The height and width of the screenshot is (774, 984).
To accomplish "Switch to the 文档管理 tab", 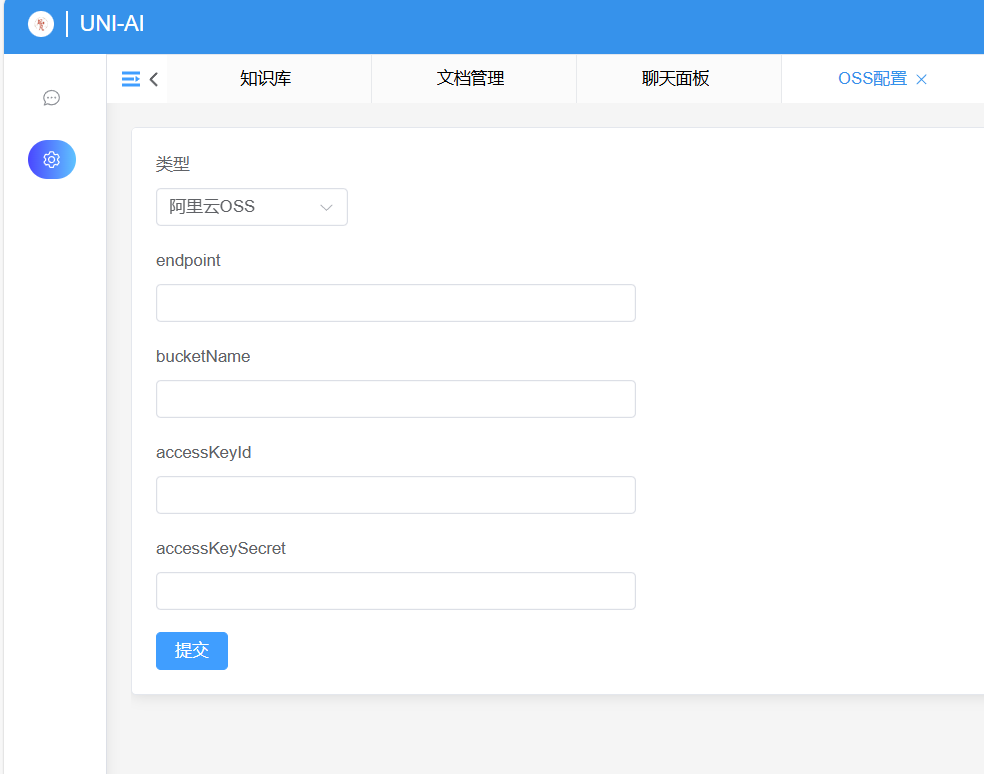I will point(473,78).
